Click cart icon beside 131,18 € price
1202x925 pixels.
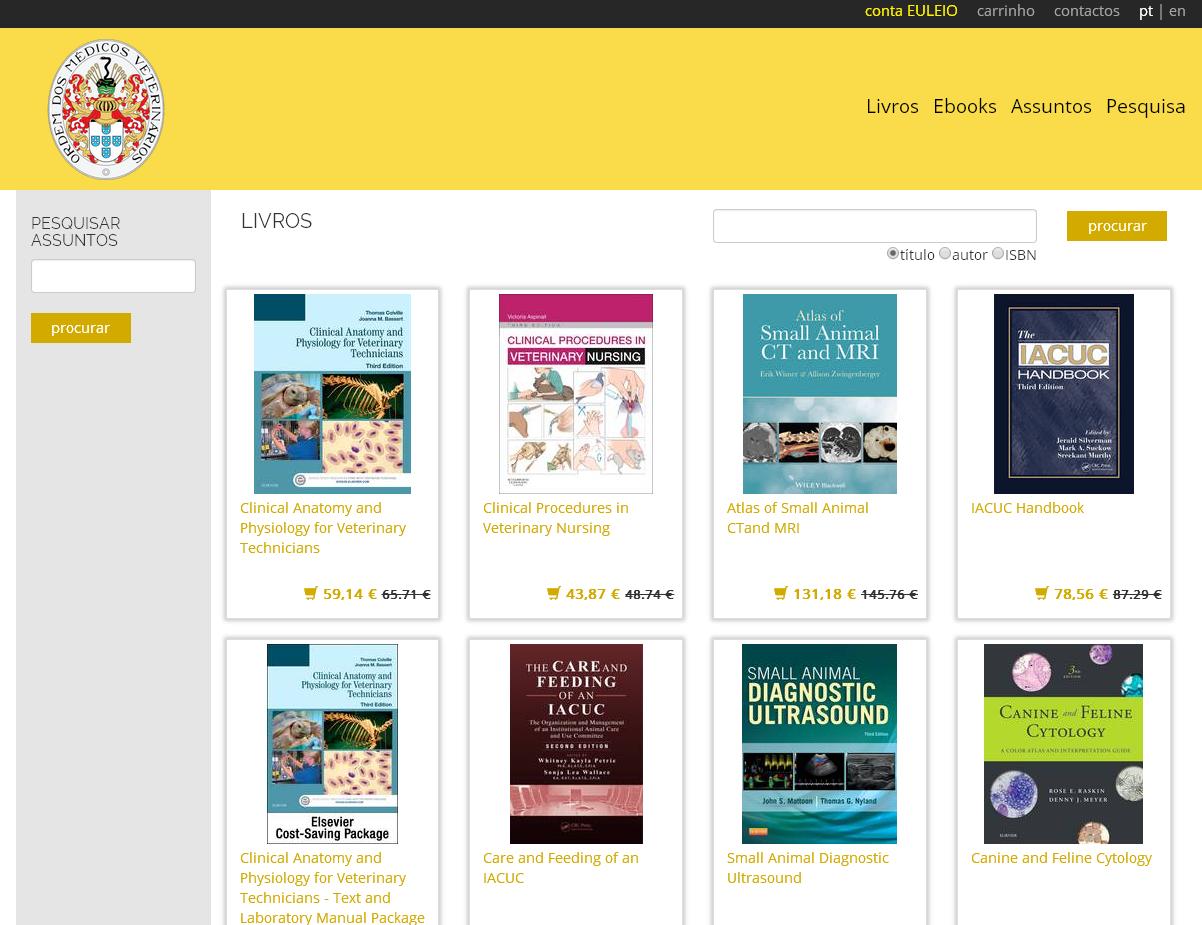[x=781, y=593]
